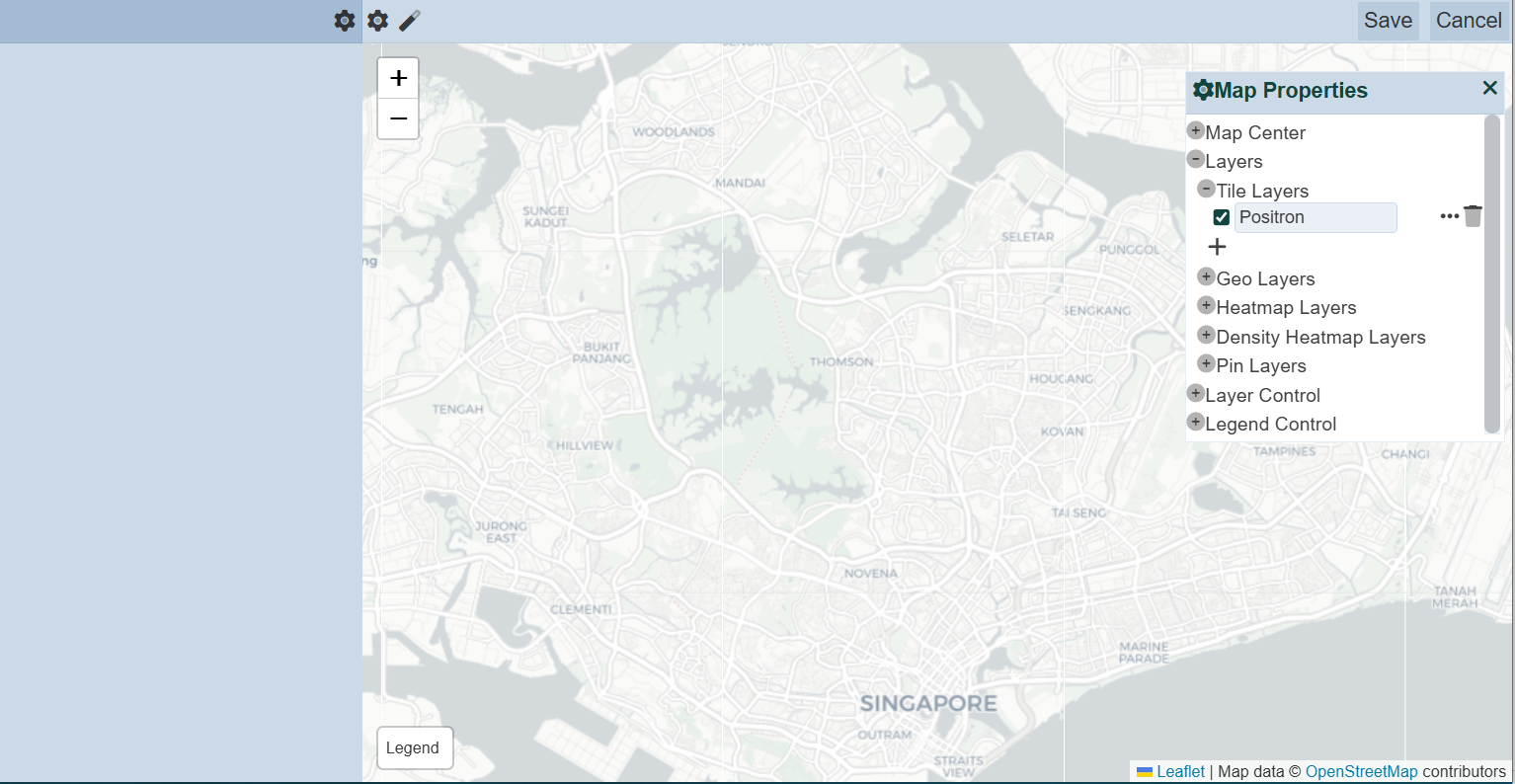Zoom in on the map
Image resolution: width=1515 pixels, height=784 pixels.
[x=398, y=78]
